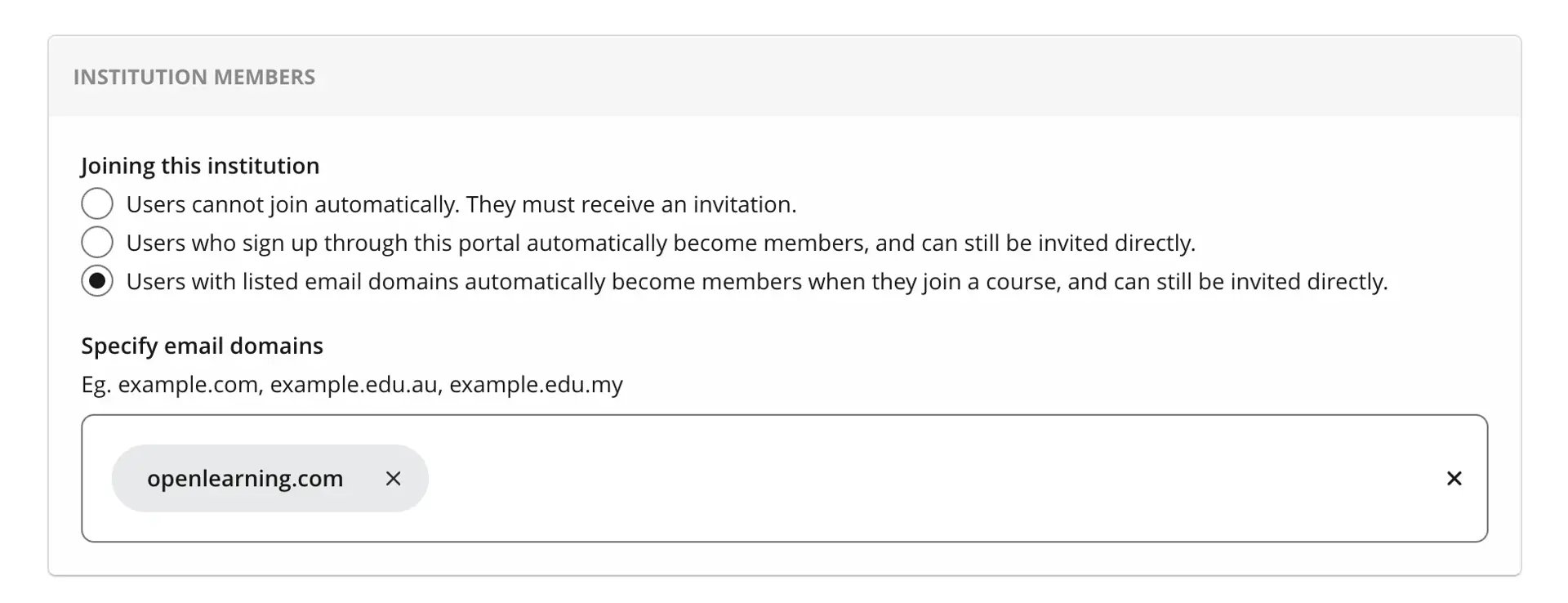This screenshot has width=1568, height=603.
Task: Choose the portal sign-up membership radio button
Action: pos(97,243)
